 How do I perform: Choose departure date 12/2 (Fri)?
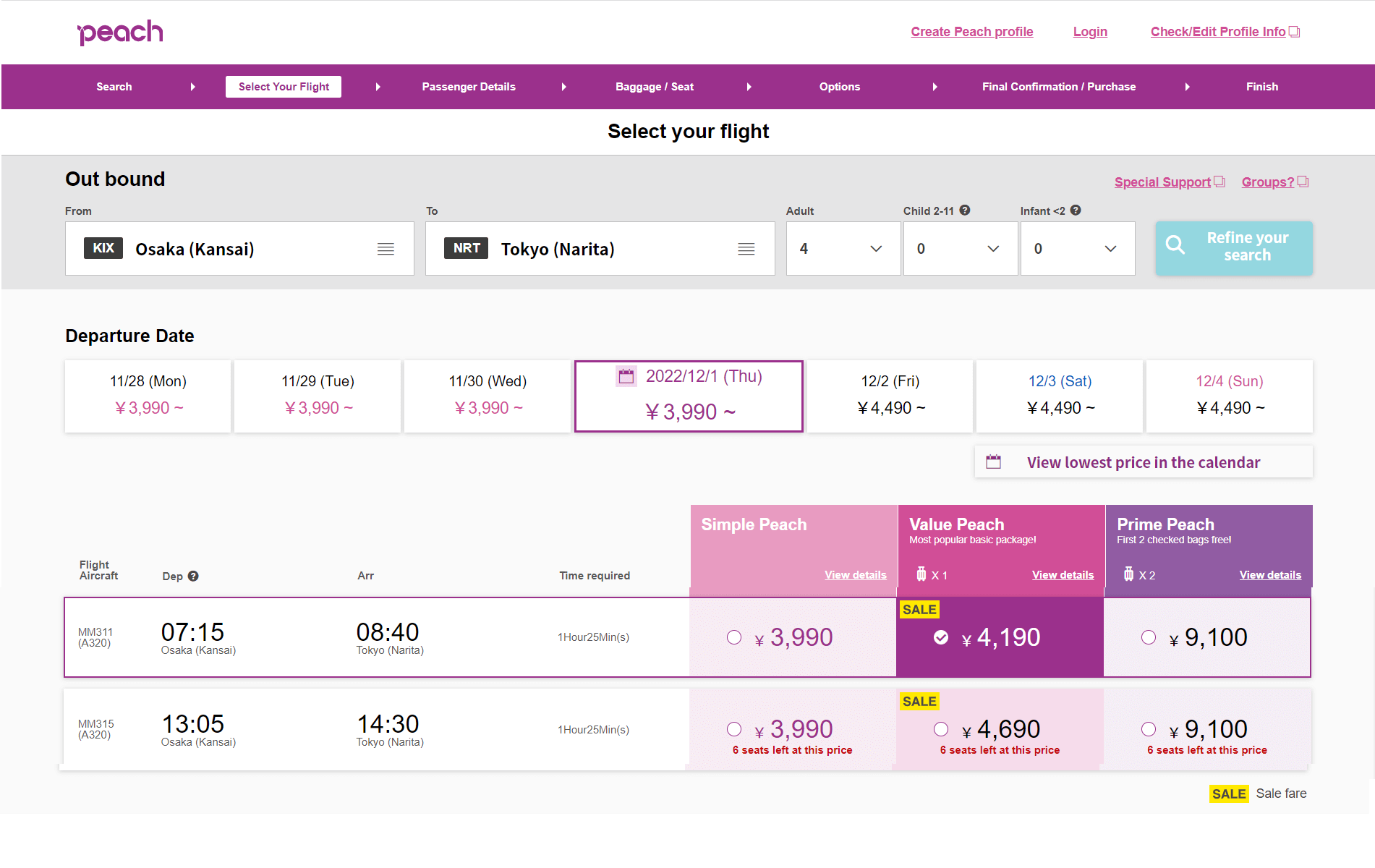[890, 396]
